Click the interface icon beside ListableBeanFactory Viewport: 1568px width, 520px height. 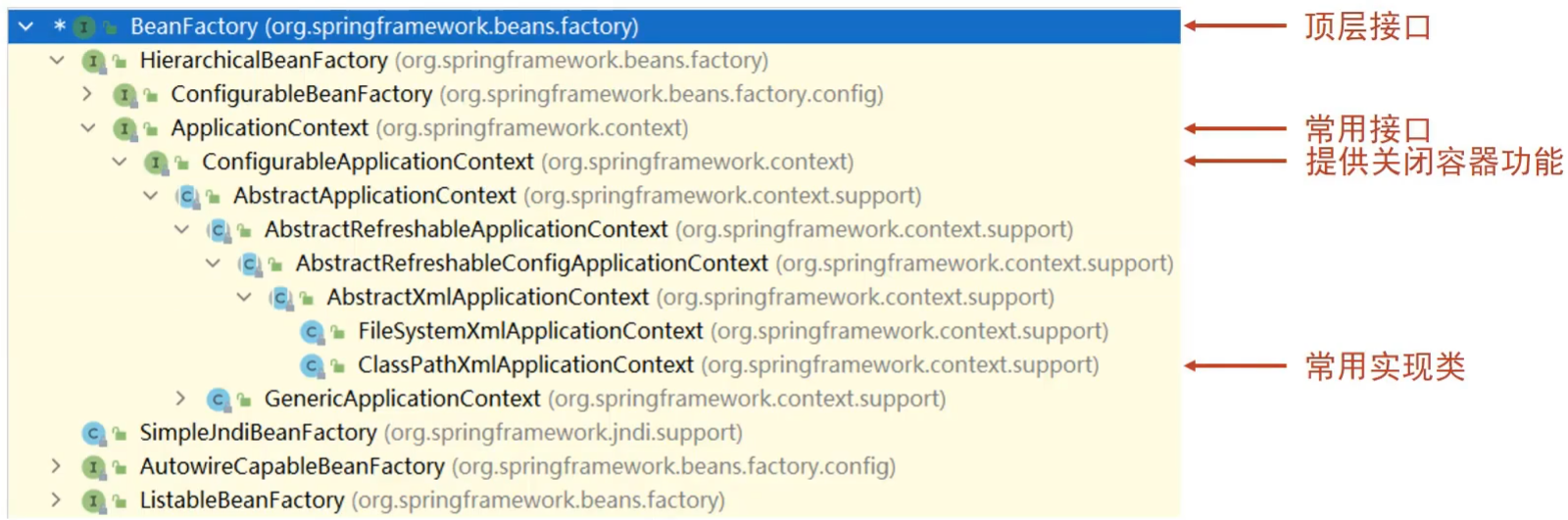pyautogui.click(x=93, y=500)
